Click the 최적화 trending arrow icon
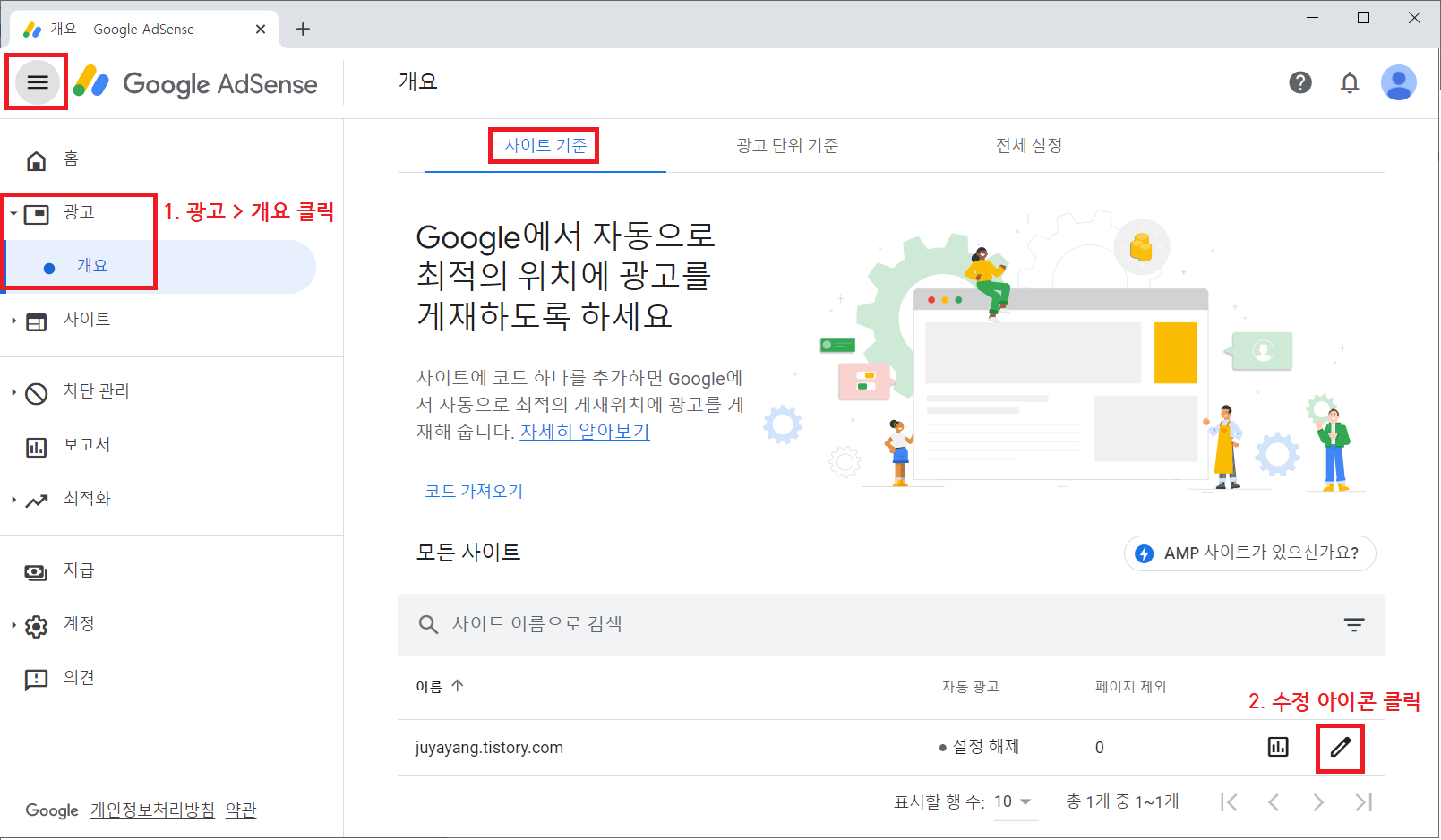1441x840 pixels. (37, 501)
